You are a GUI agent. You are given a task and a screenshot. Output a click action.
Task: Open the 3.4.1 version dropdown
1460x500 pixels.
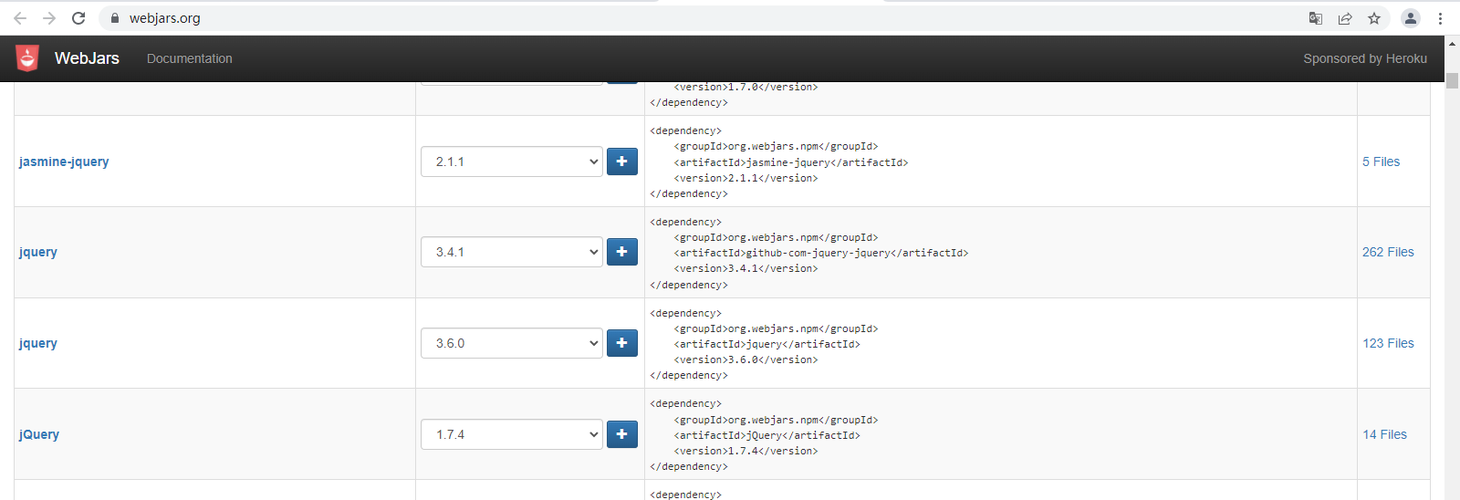click(x=512, y=252)
